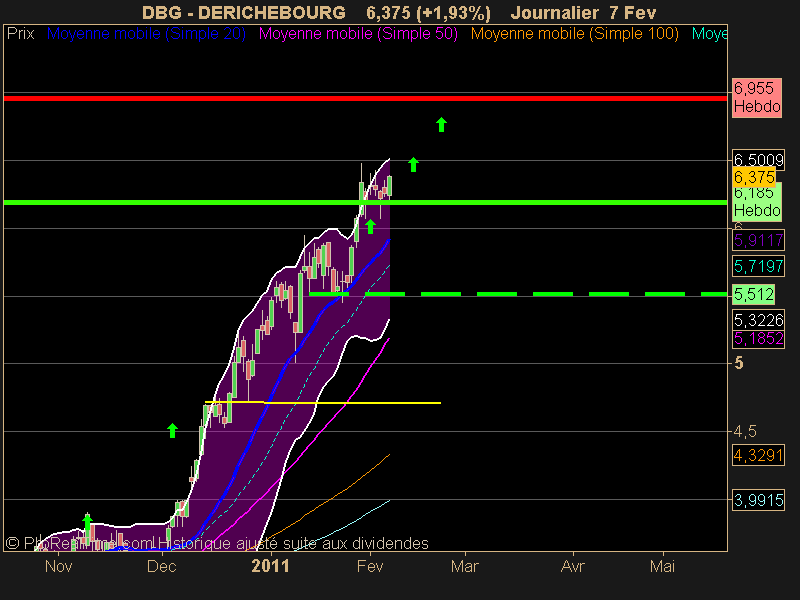Click the cyan 3,9915 value label
Viewport: 800px width, 600px height.
tap(758, 500)
